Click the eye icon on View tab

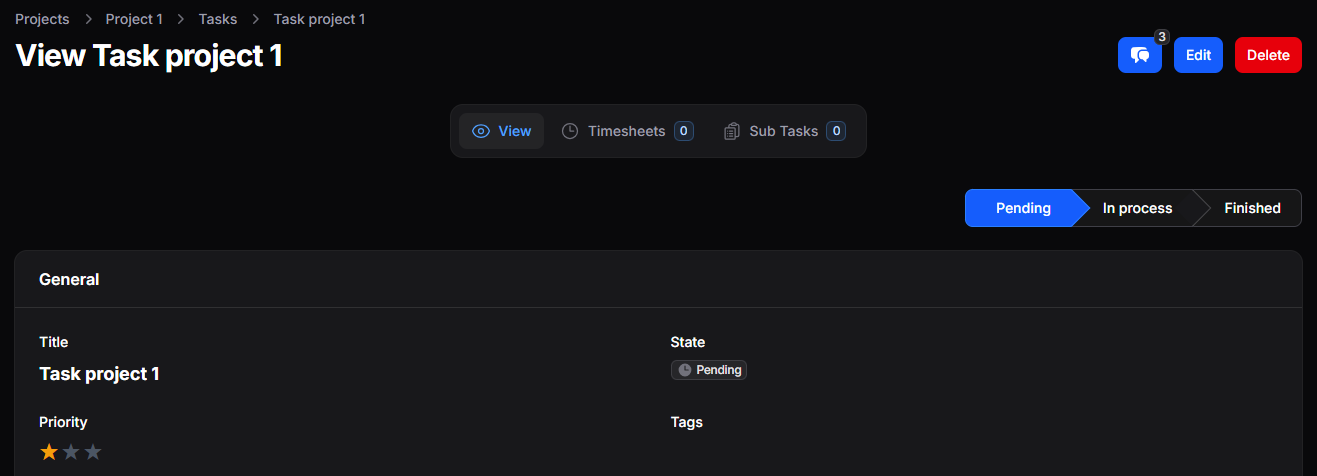pos(481,131)
